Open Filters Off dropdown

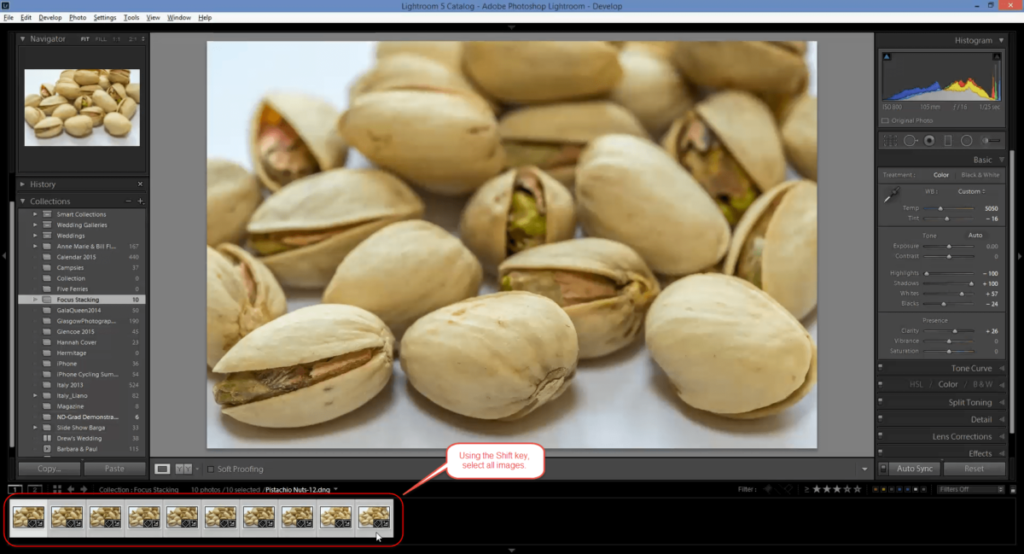[970, 489]
